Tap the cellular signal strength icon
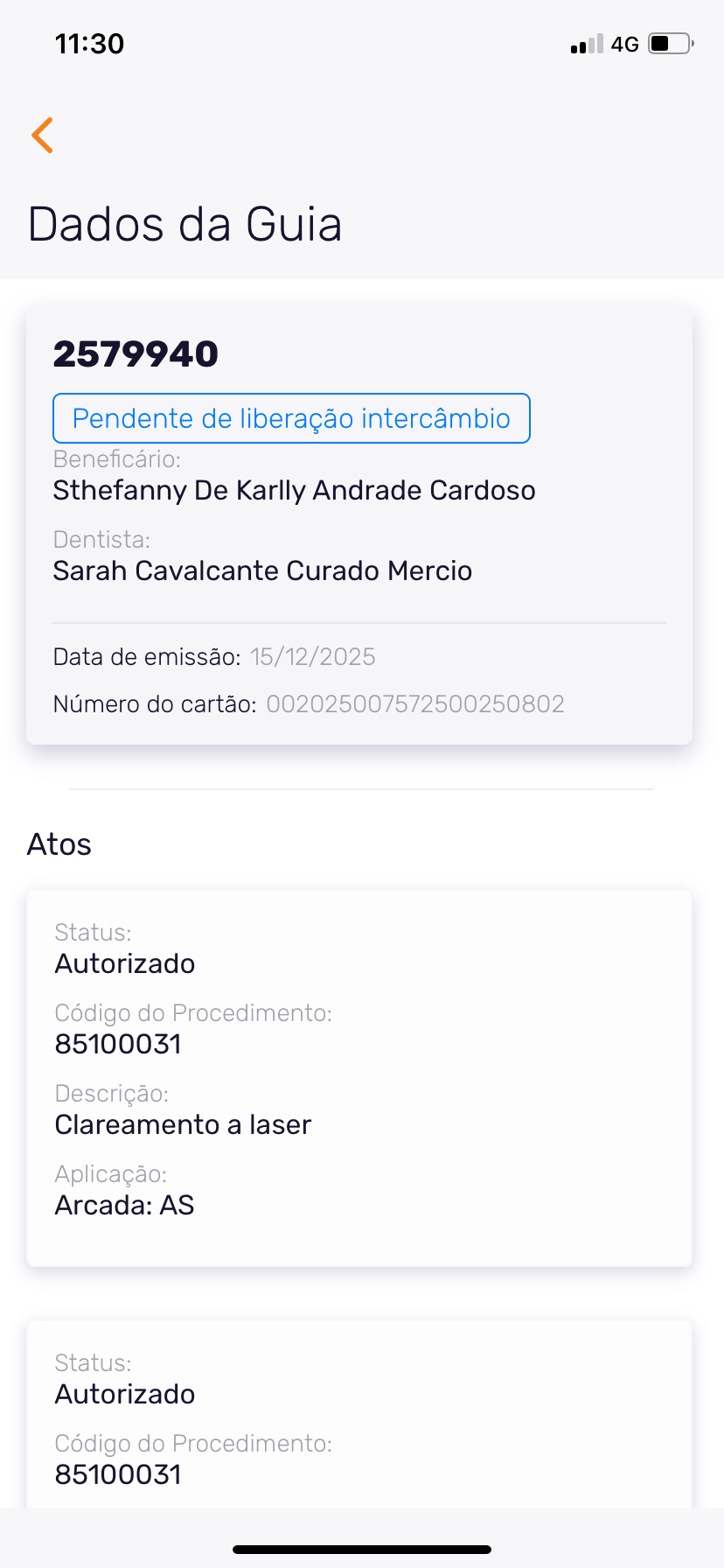The image size is (724, 1568). click(x=587, y=44)
